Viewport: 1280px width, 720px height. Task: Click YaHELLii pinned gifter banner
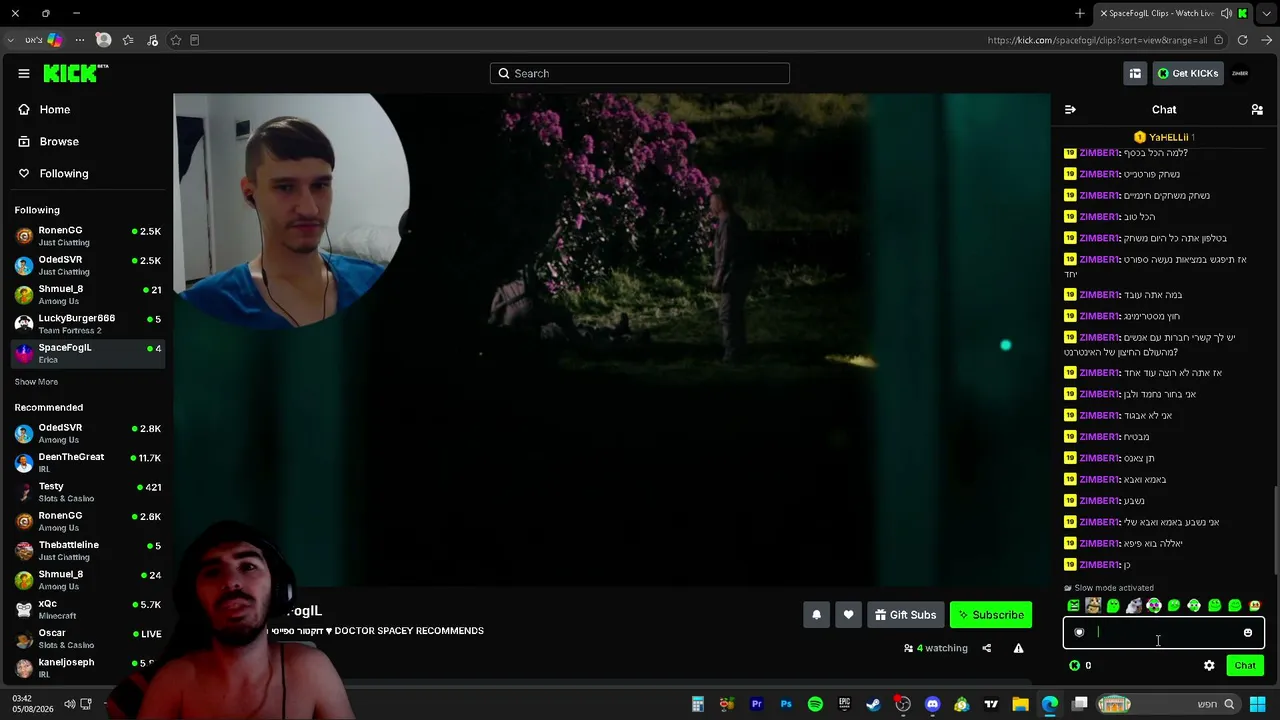[1164, 137]
